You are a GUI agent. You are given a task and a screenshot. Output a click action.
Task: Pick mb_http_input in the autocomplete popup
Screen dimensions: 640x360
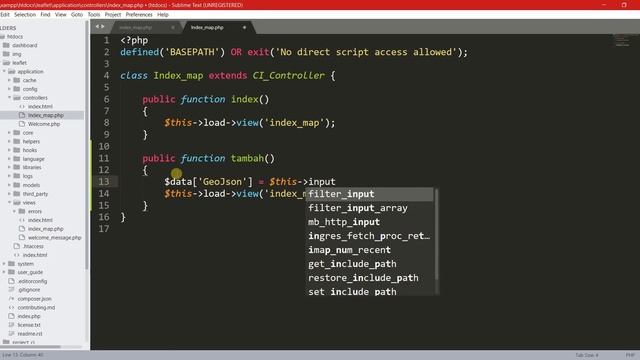[x=369, y=222]
